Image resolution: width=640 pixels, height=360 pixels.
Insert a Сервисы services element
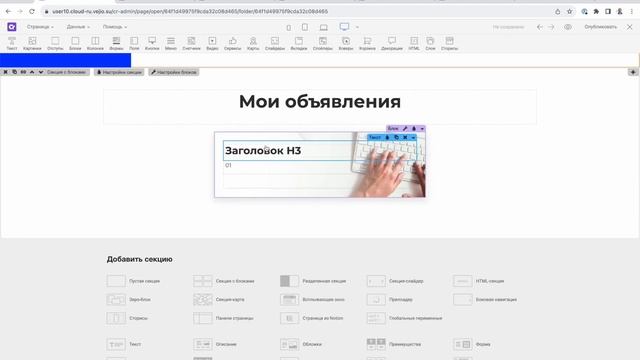point(233,43)
